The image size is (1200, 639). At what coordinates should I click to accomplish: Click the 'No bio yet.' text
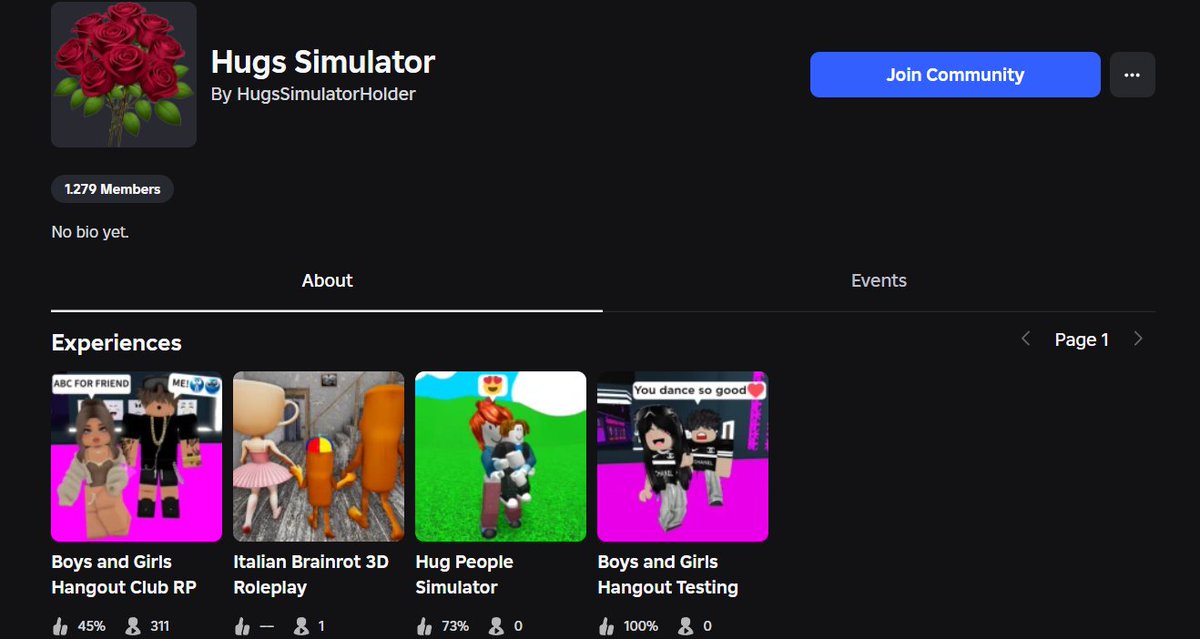pos(90,232)
